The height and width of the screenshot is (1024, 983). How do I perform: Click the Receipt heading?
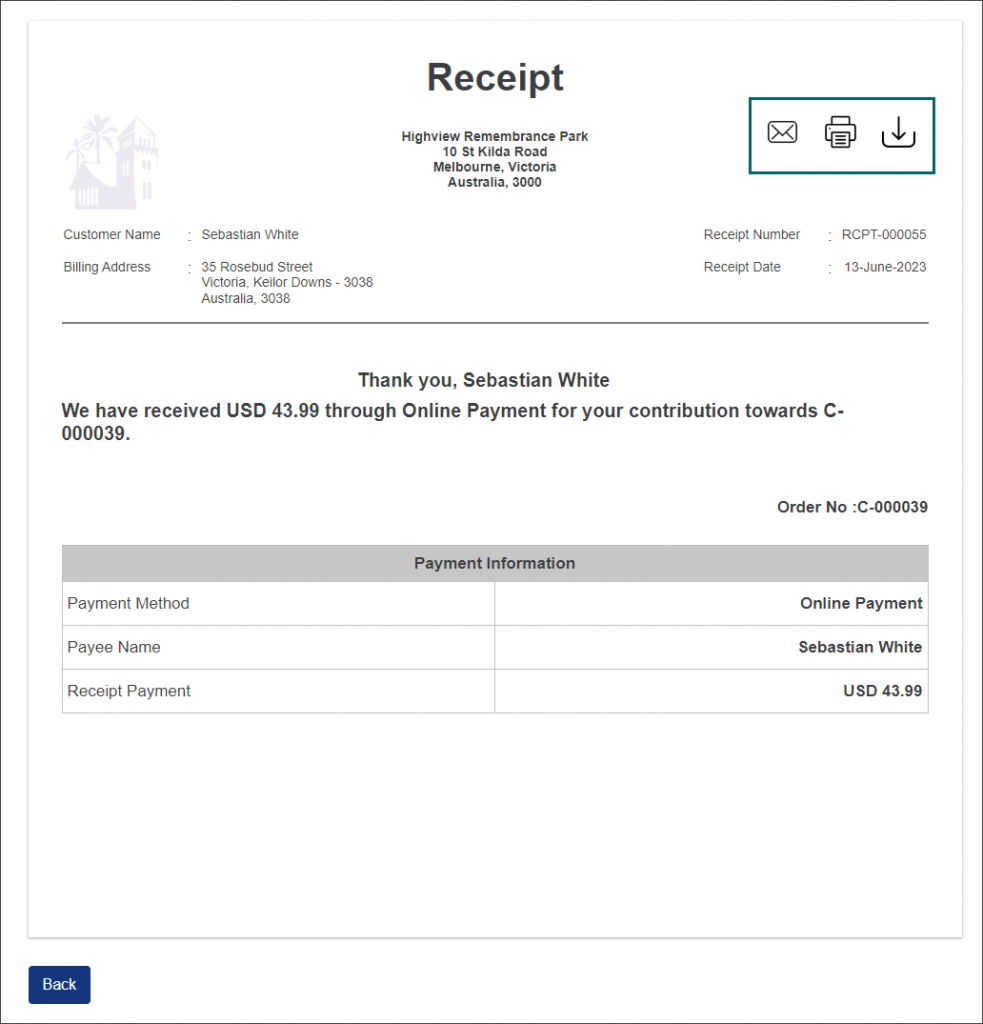[x=494, y=77]
